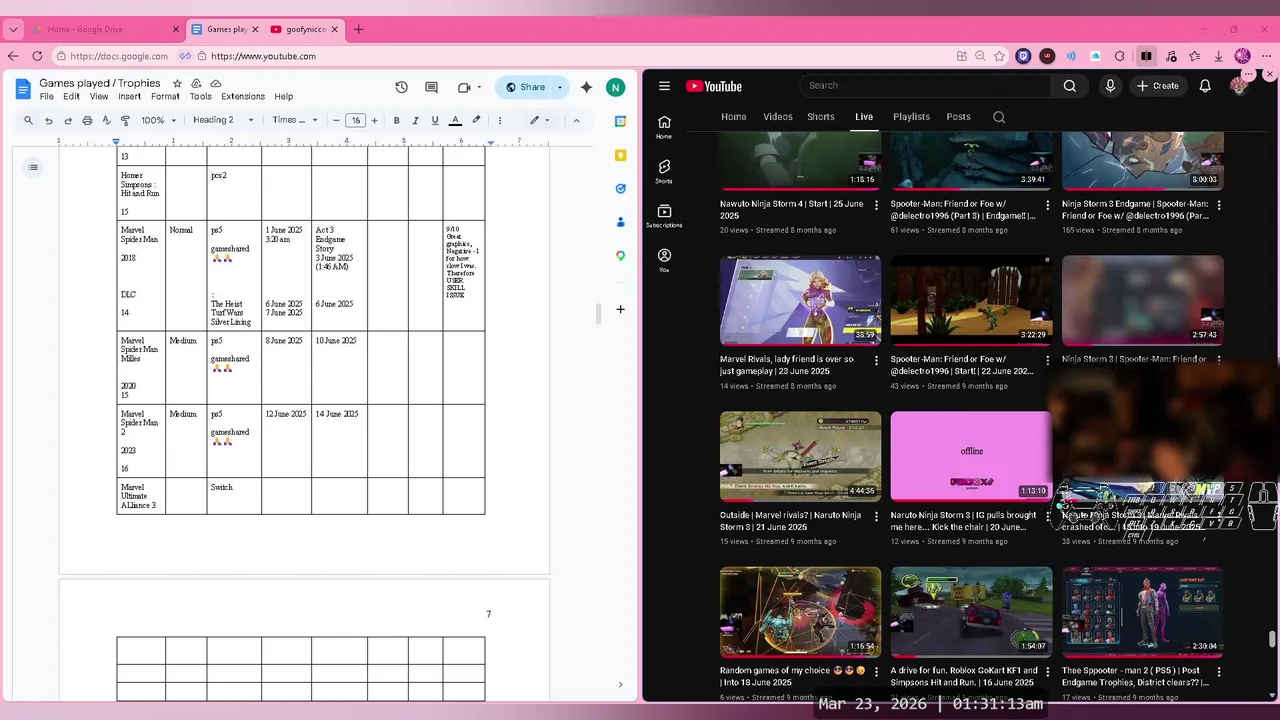Open the YouTube notifications bell
Image resolution: width=1280 pixels, height=720 pixels.
(1205, 86)
